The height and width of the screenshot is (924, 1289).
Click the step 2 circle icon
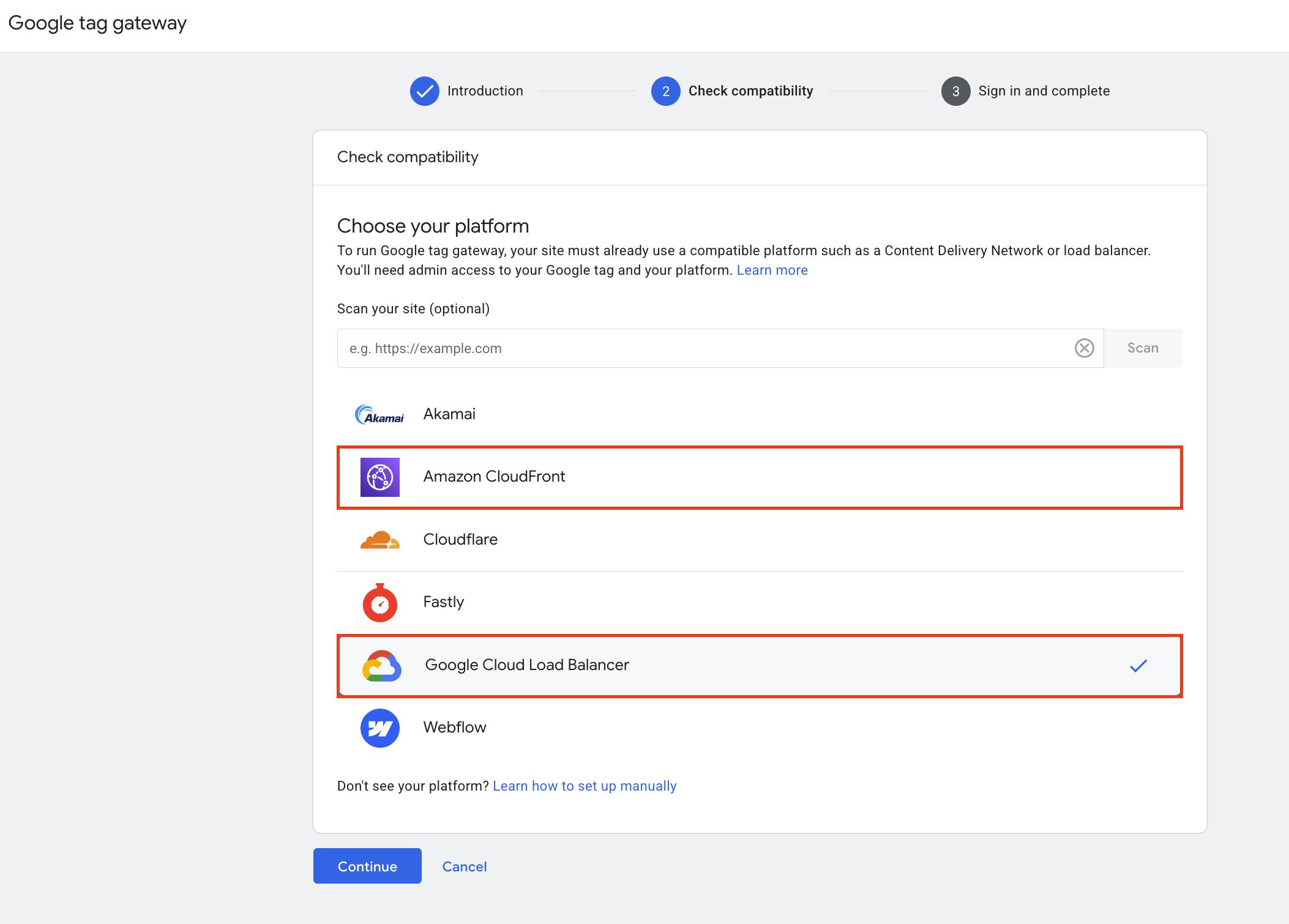(x=666, y=91)
